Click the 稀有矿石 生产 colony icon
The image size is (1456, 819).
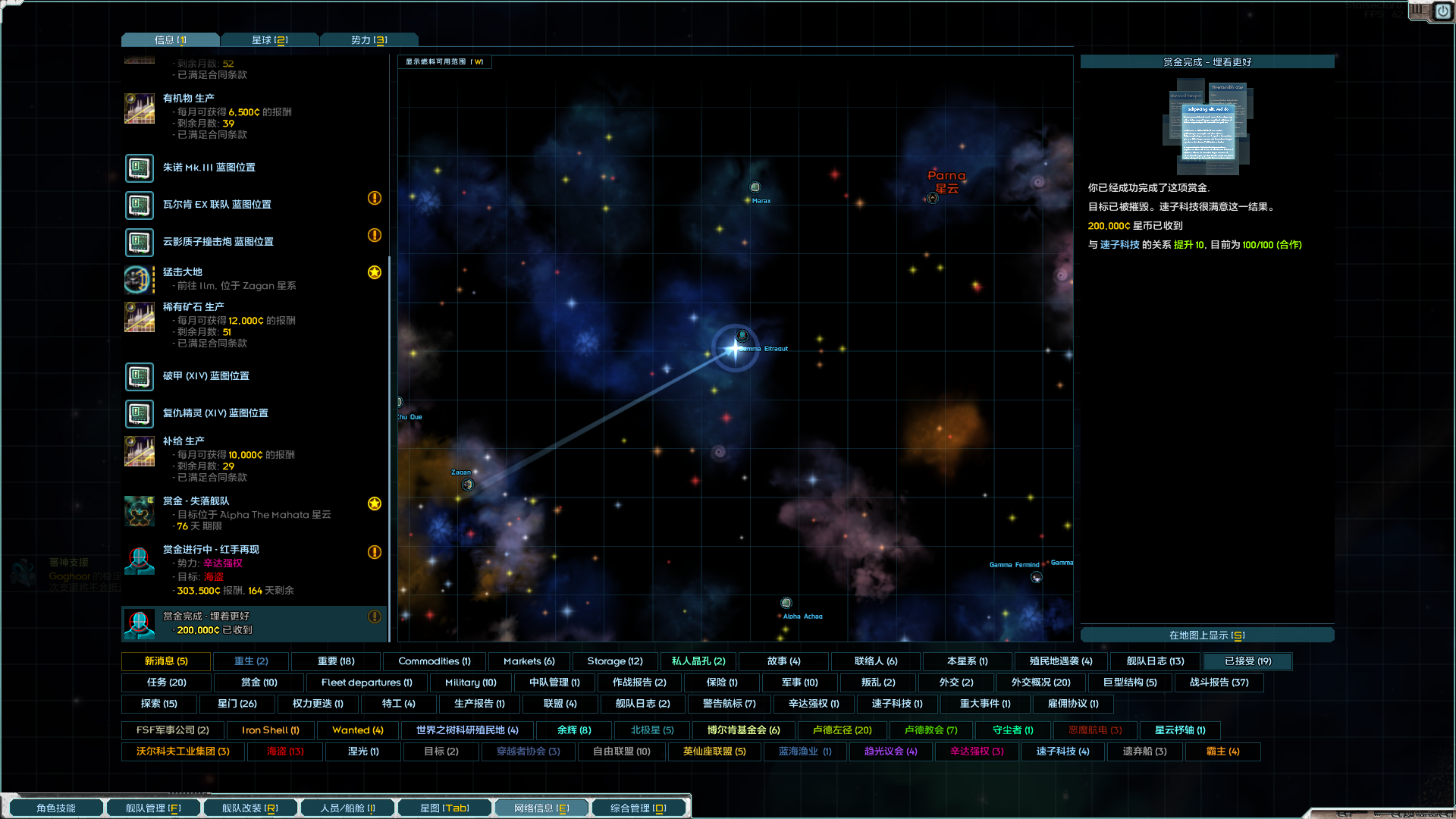(140, 317)
